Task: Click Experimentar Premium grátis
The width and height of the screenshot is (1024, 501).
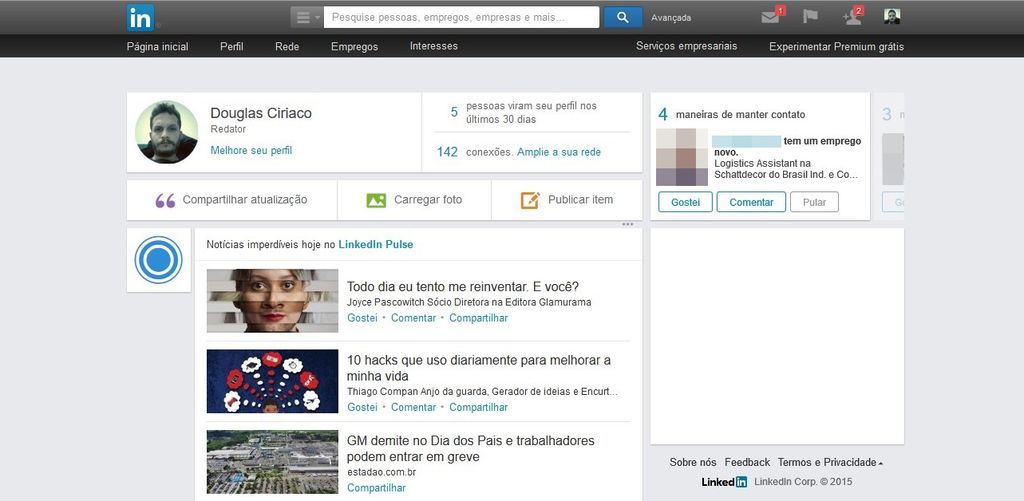Action: coord(837,46)
